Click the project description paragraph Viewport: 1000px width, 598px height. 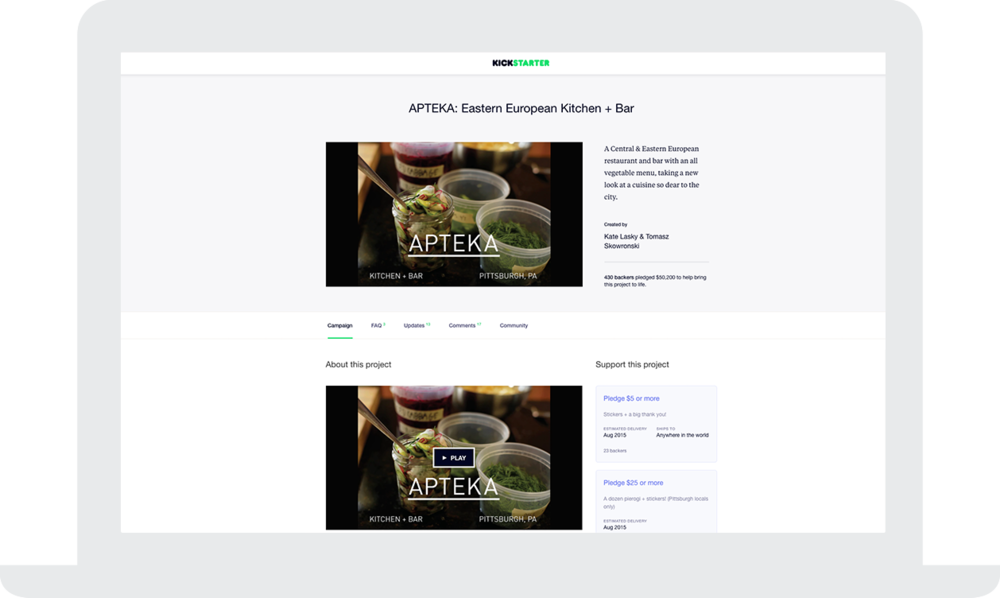[x=651, y=173]
